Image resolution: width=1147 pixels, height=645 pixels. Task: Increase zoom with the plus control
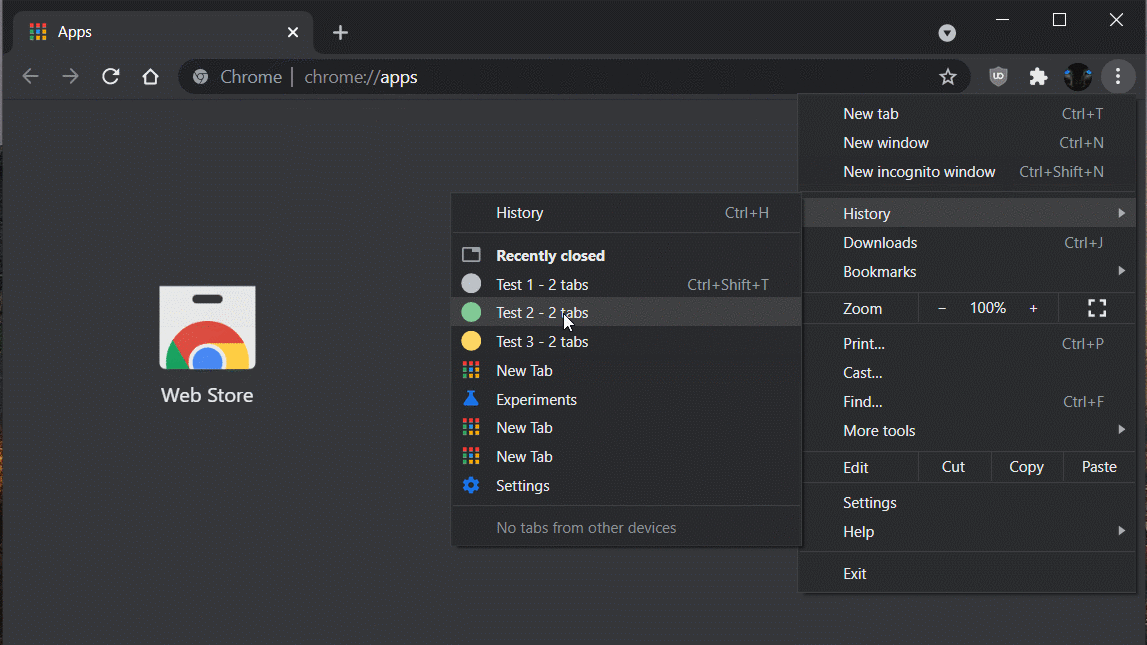point(1033,308)
